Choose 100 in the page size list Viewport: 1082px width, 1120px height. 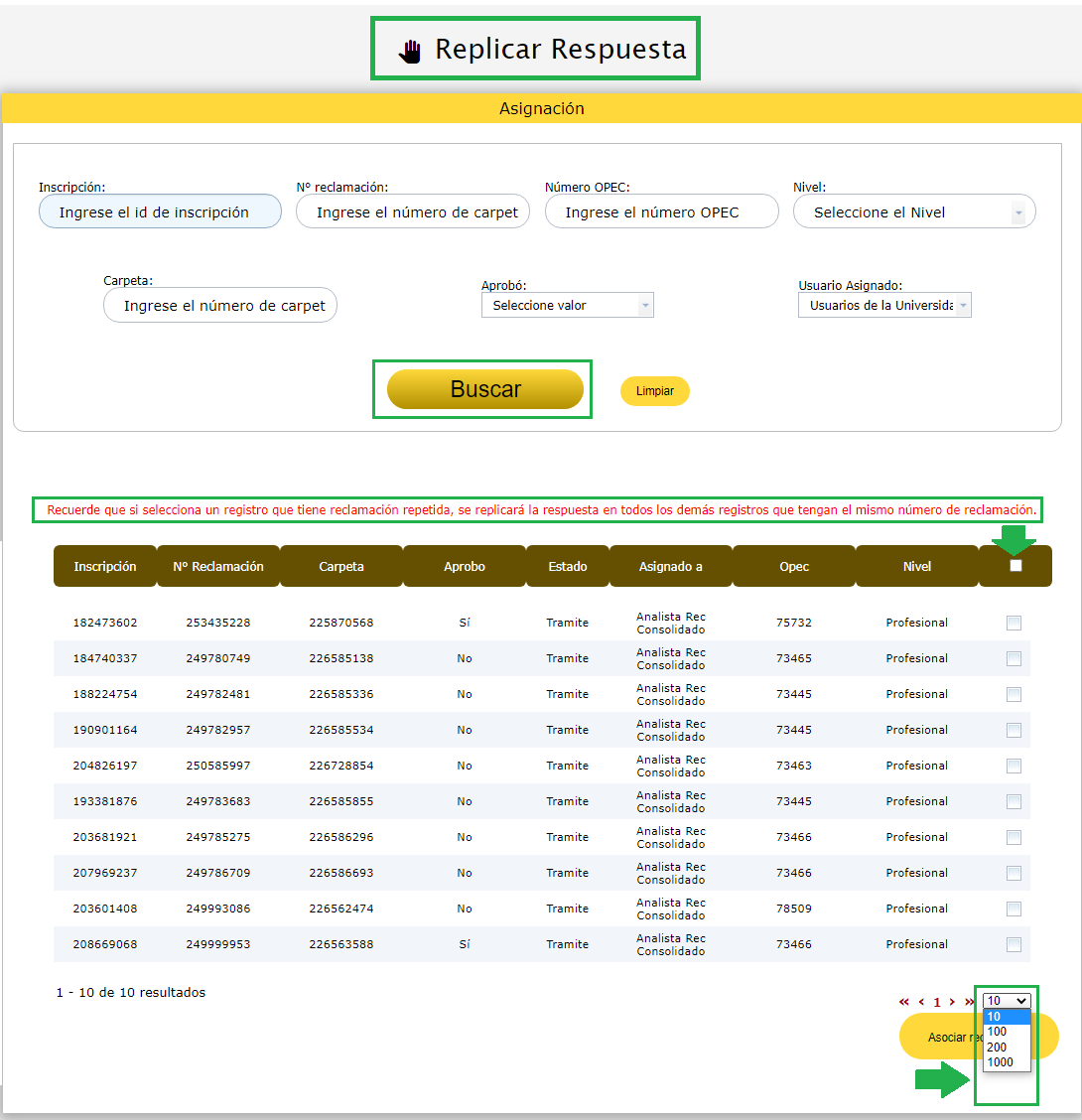[997, 1032]
